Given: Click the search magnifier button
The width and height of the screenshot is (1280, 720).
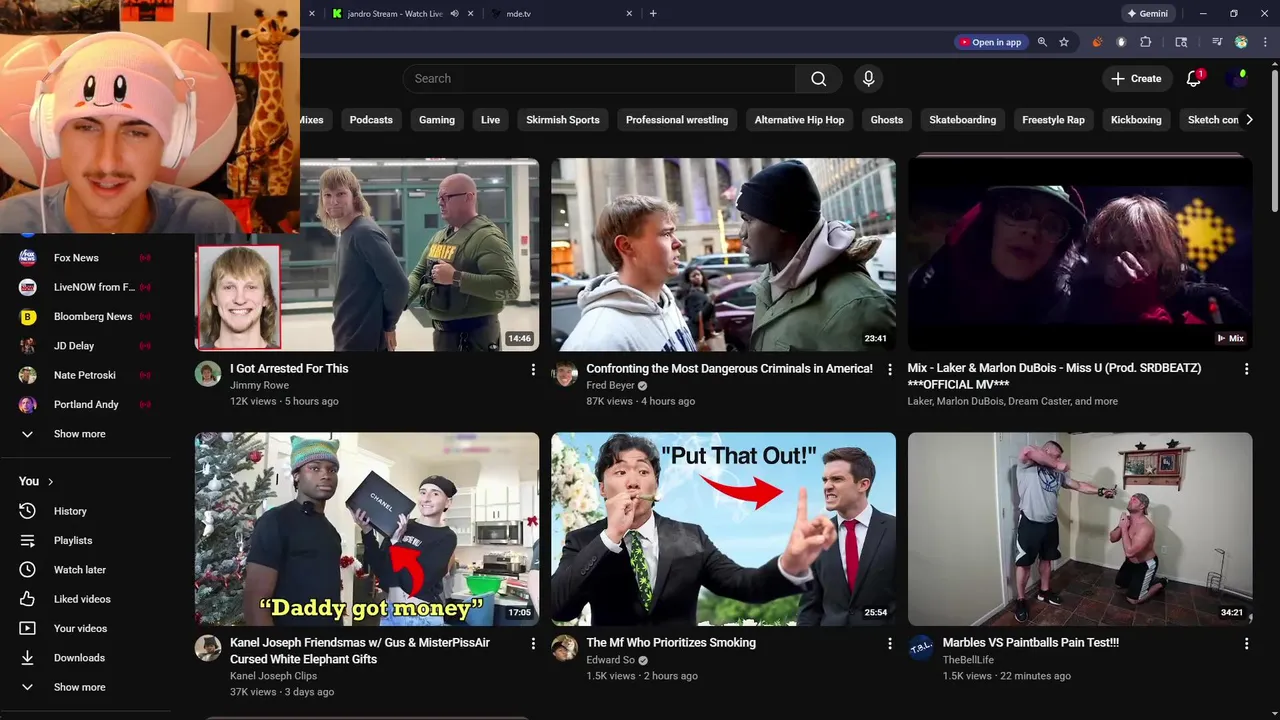Looking at the screenshot, I should tap(818, 79).
